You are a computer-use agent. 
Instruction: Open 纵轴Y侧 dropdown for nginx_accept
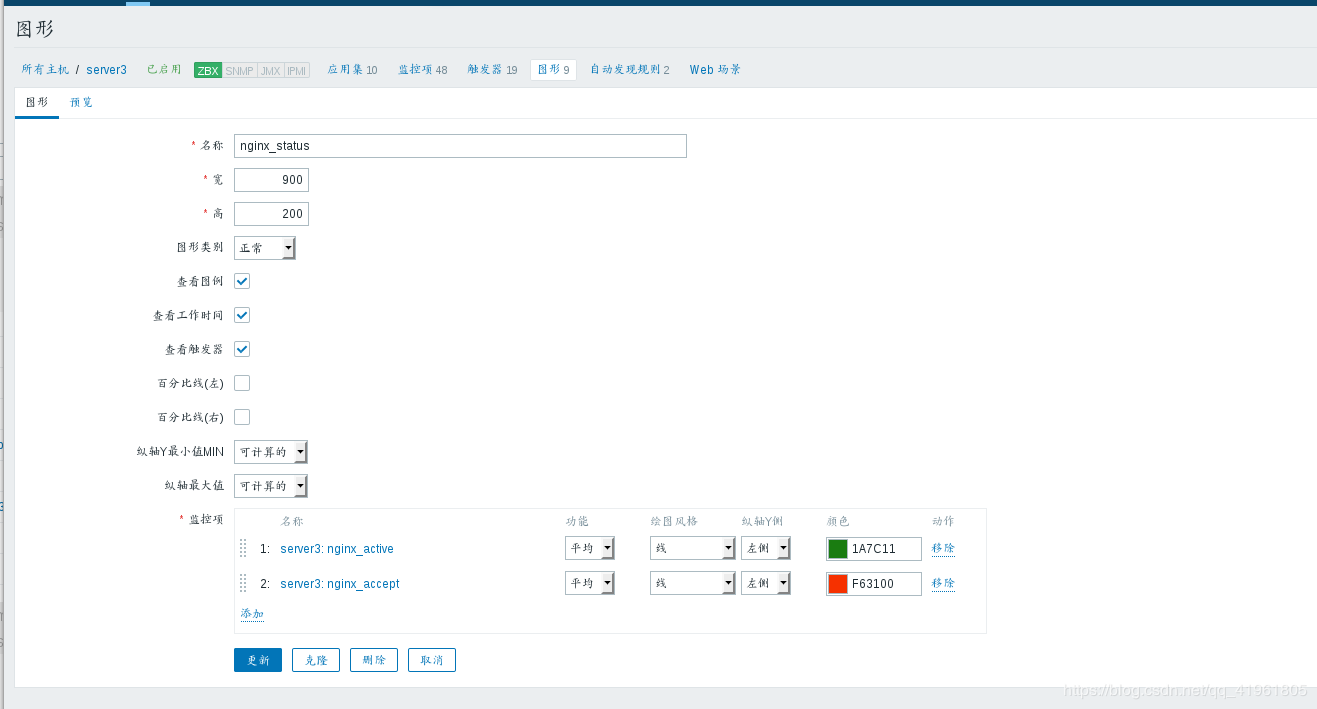(766, 583)
